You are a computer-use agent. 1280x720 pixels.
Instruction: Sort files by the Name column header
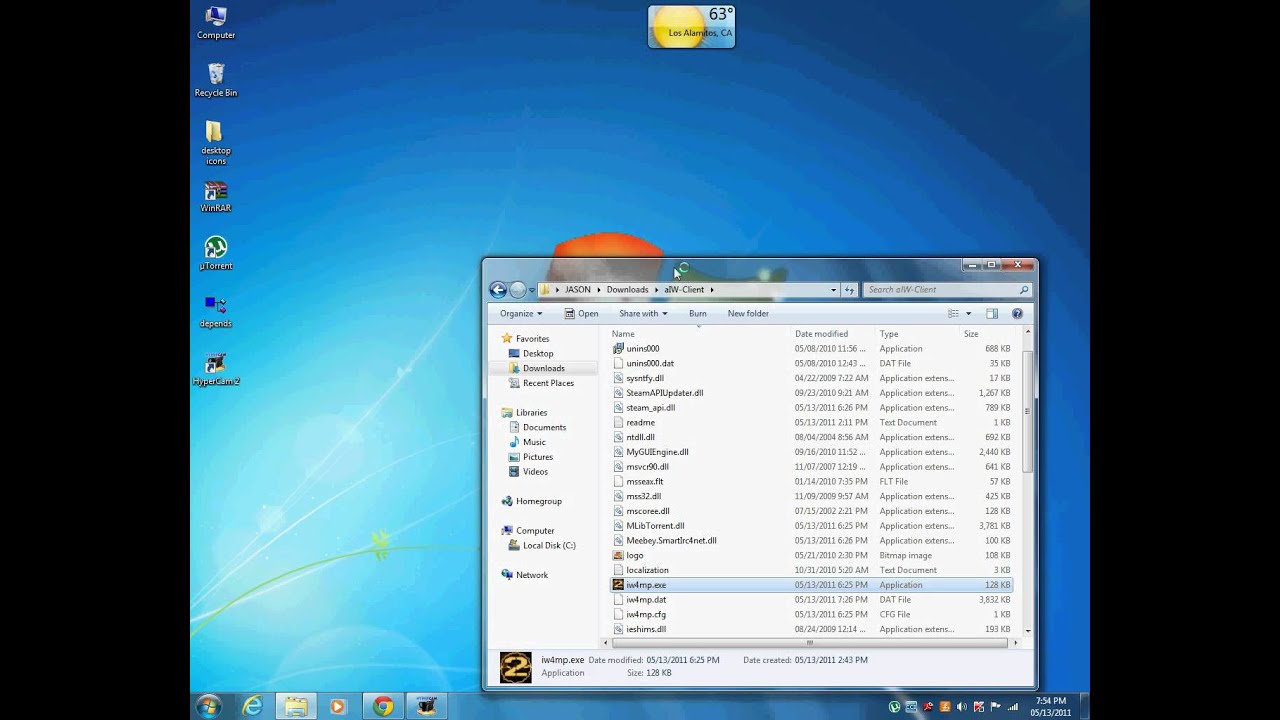click(698, 334)
